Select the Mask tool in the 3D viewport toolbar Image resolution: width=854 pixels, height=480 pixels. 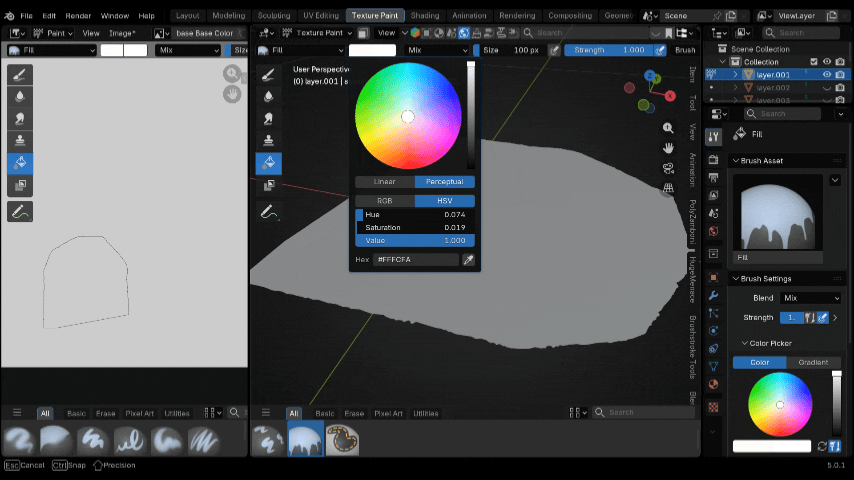[x=269, y=185]
